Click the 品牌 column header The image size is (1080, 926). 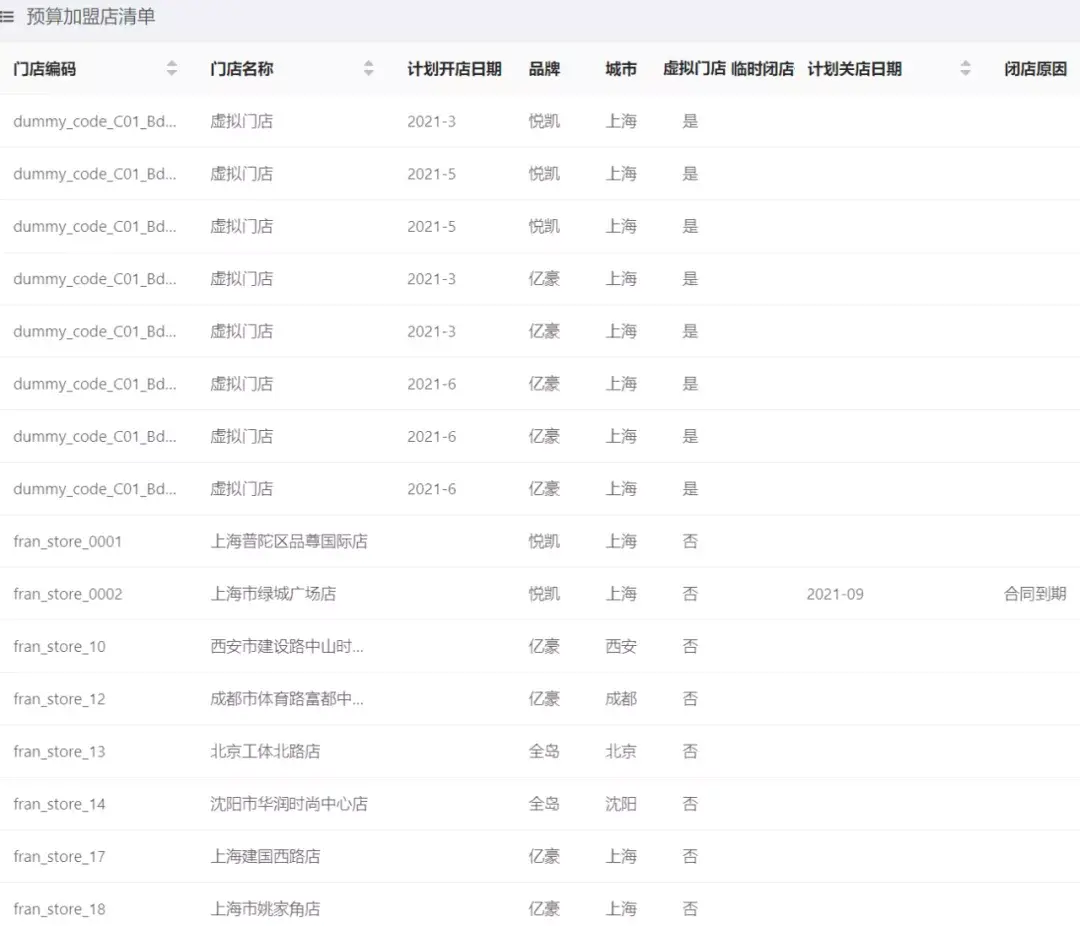click(543, 69)
